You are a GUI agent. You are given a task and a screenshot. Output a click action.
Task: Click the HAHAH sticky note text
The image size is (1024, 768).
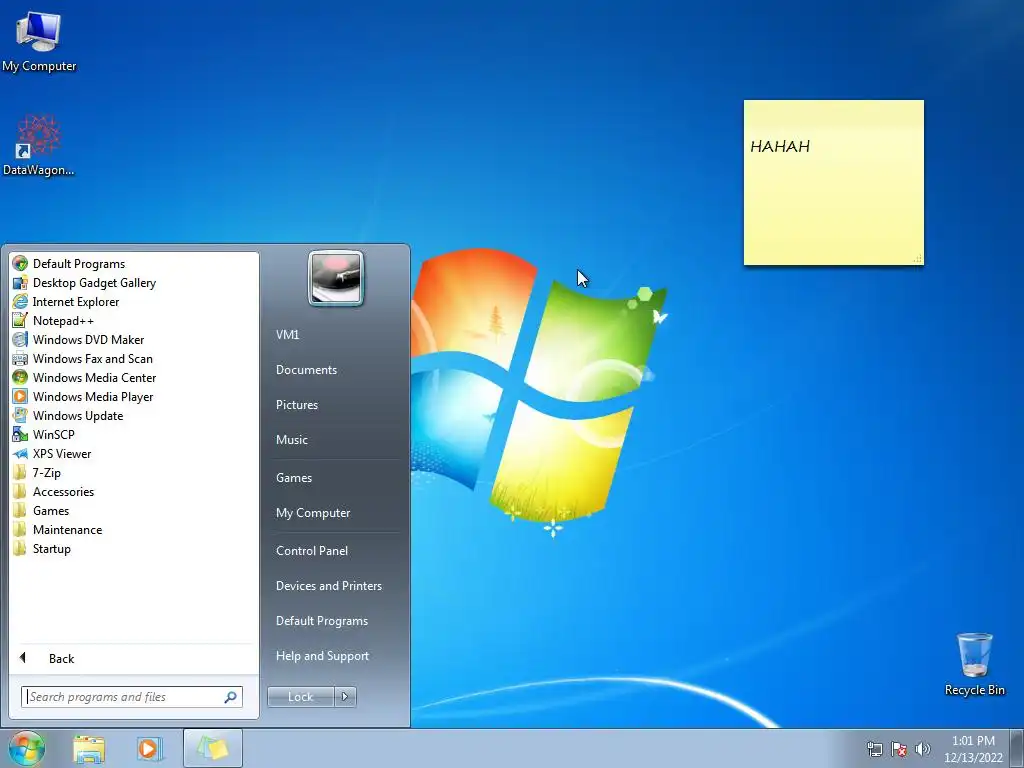click(x=780, y=146)
